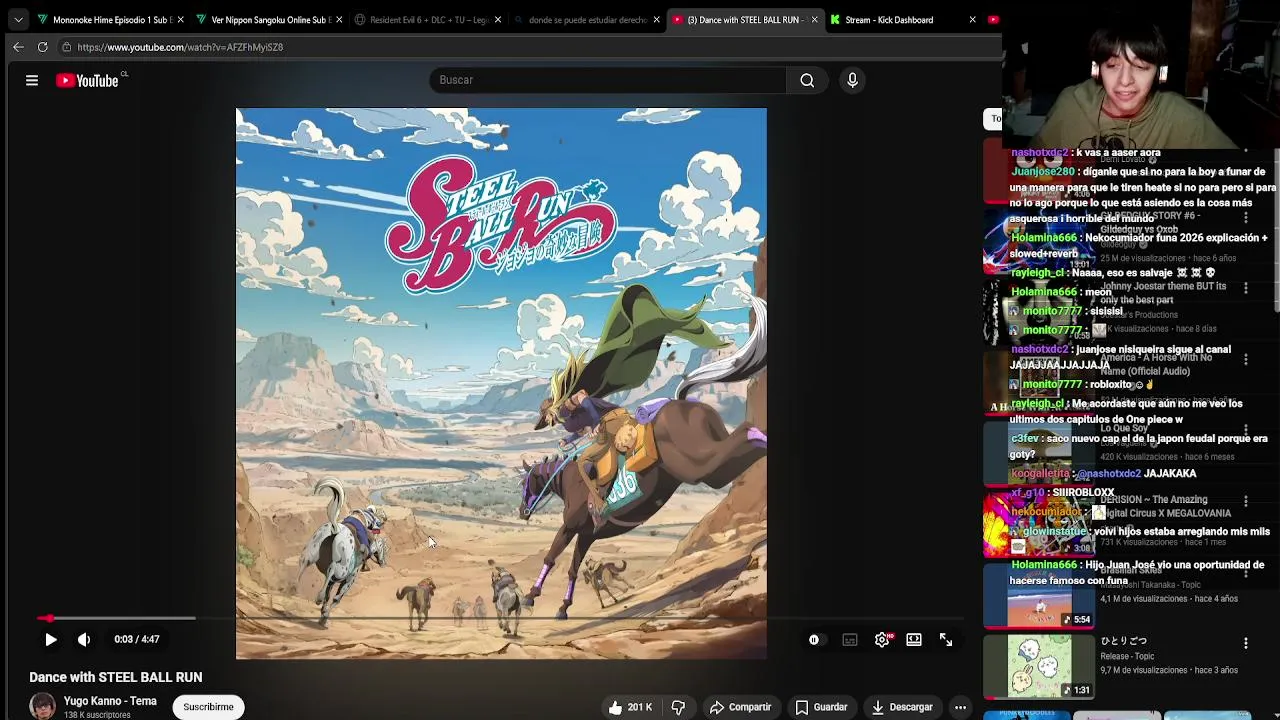The image size is (1280, 720).
Task: Click the 0:03 / 4:47 time display
Action: tap(137, 639)
